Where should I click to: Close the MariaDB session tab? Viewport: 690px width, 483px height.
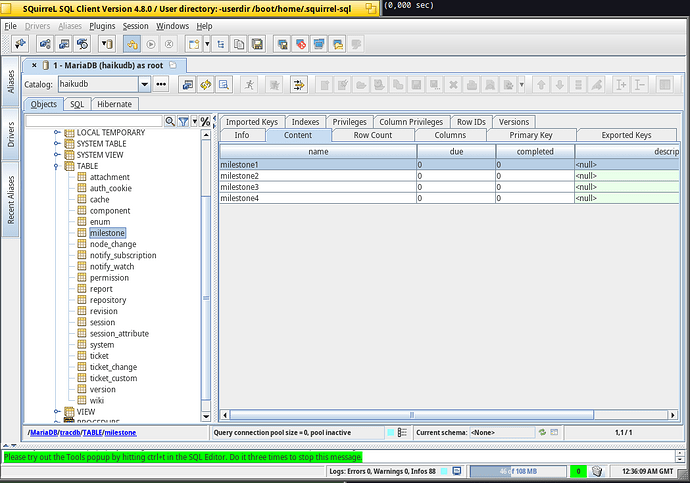tap(34, 65)
